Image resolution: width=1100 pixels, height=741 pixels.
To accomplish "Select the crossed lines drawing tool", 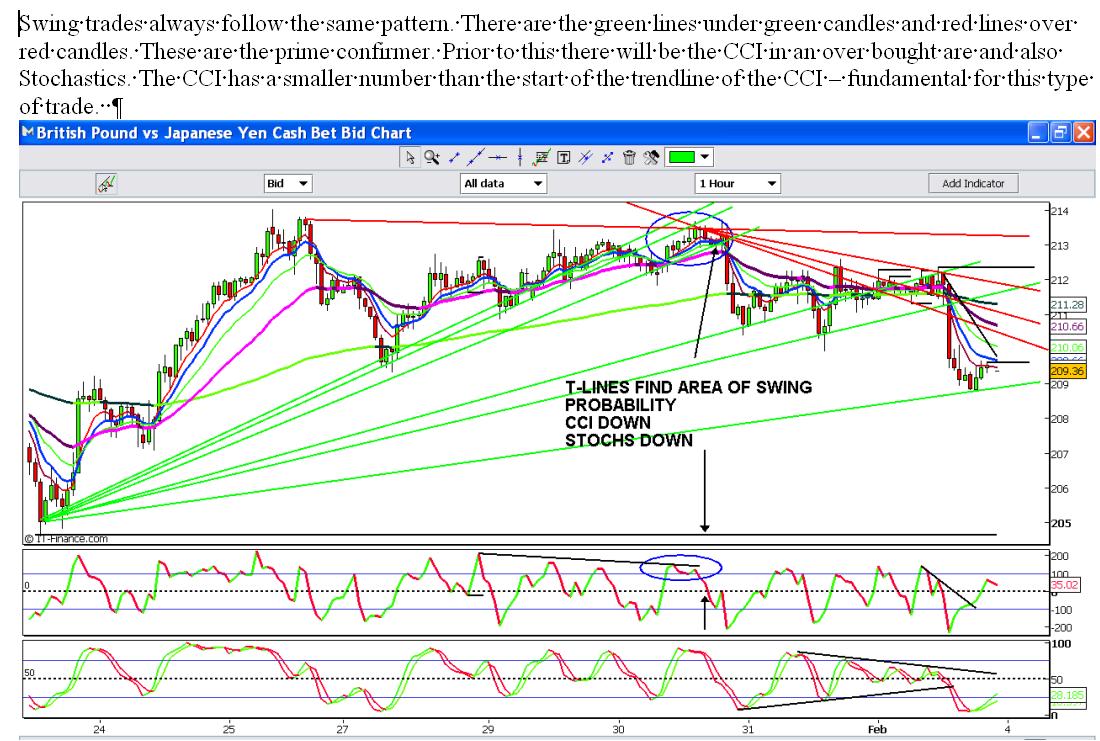I will [x=607, y=157].
